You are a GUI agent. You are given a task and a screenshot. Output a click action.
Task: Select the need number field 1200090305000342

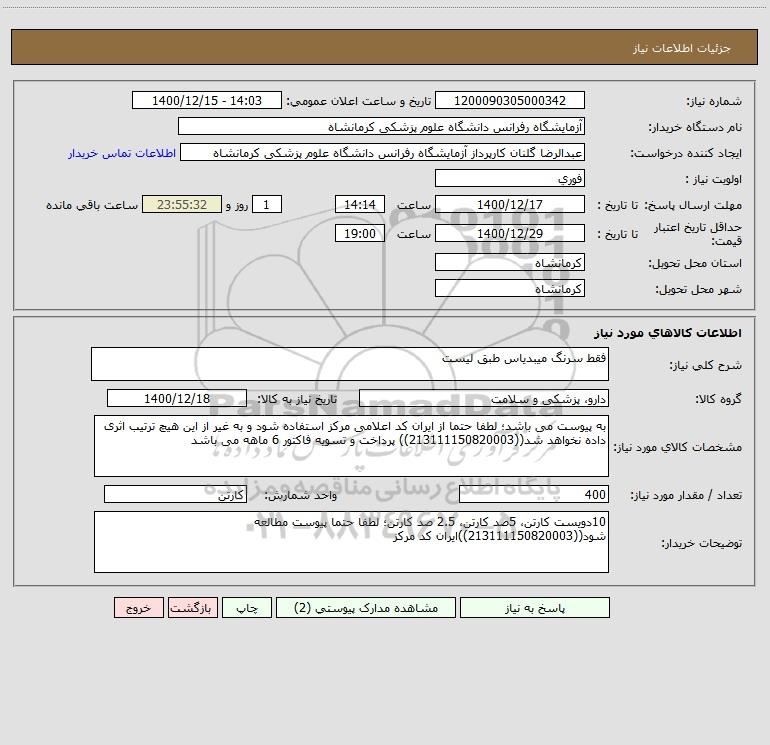(x=510, y=100)
